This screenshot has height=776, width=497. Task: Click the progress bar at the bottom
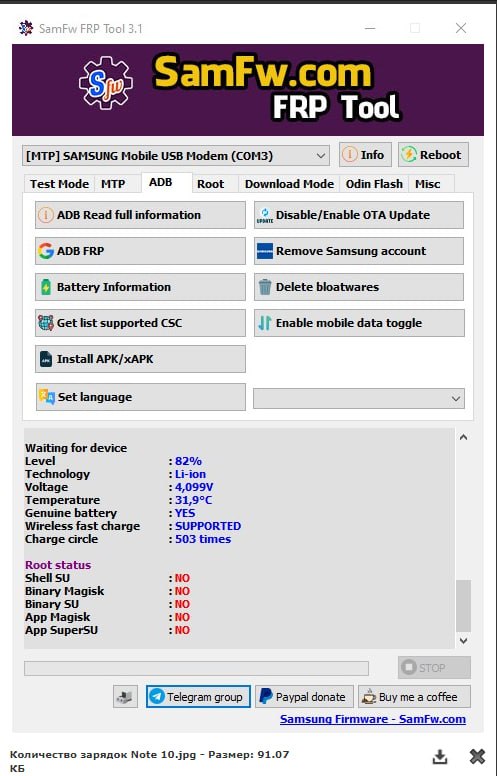pyautogui.click(x=197, y=668)
